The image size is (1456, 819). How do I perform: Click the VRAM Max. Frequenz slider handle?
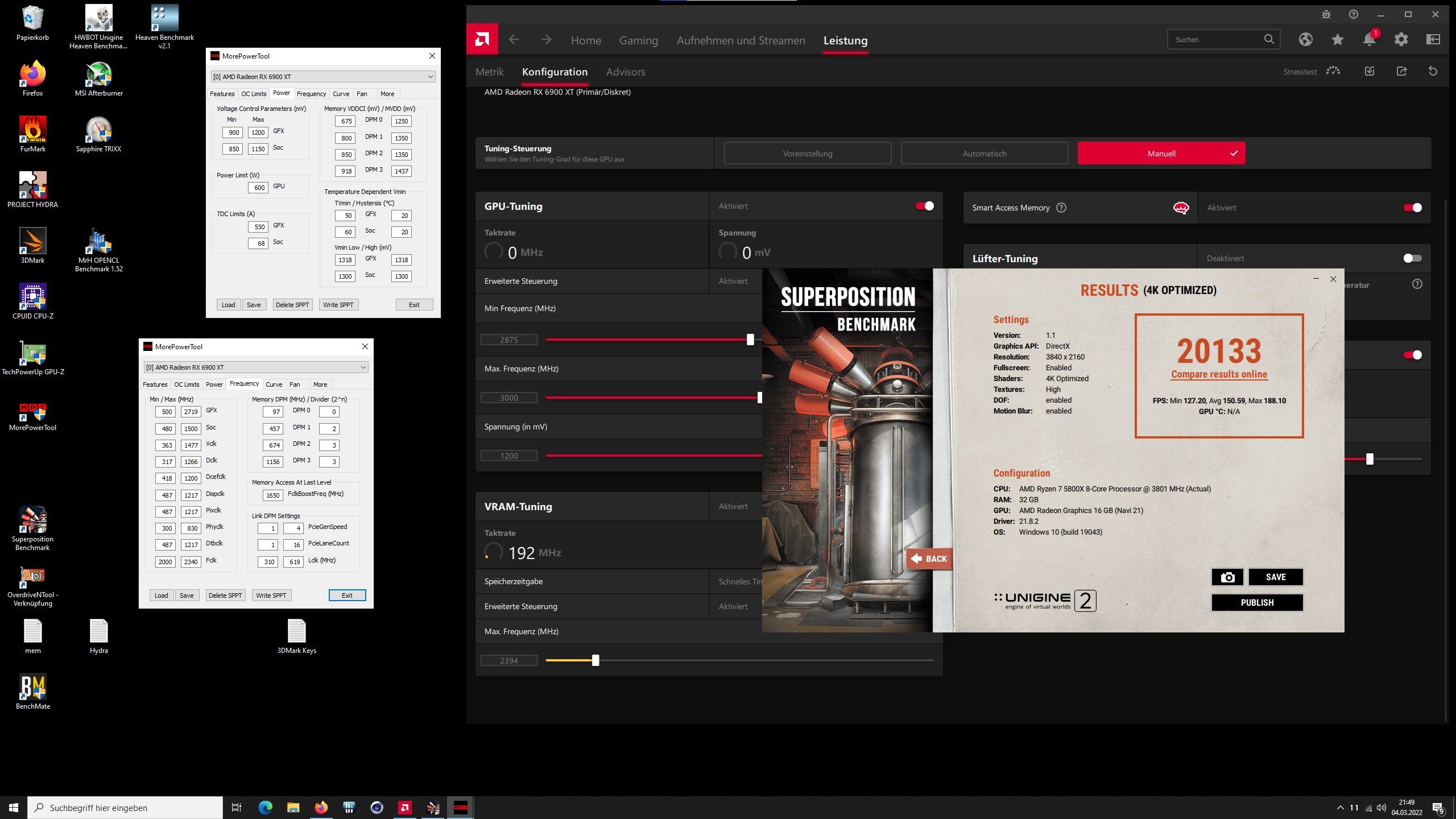[595, 660]
